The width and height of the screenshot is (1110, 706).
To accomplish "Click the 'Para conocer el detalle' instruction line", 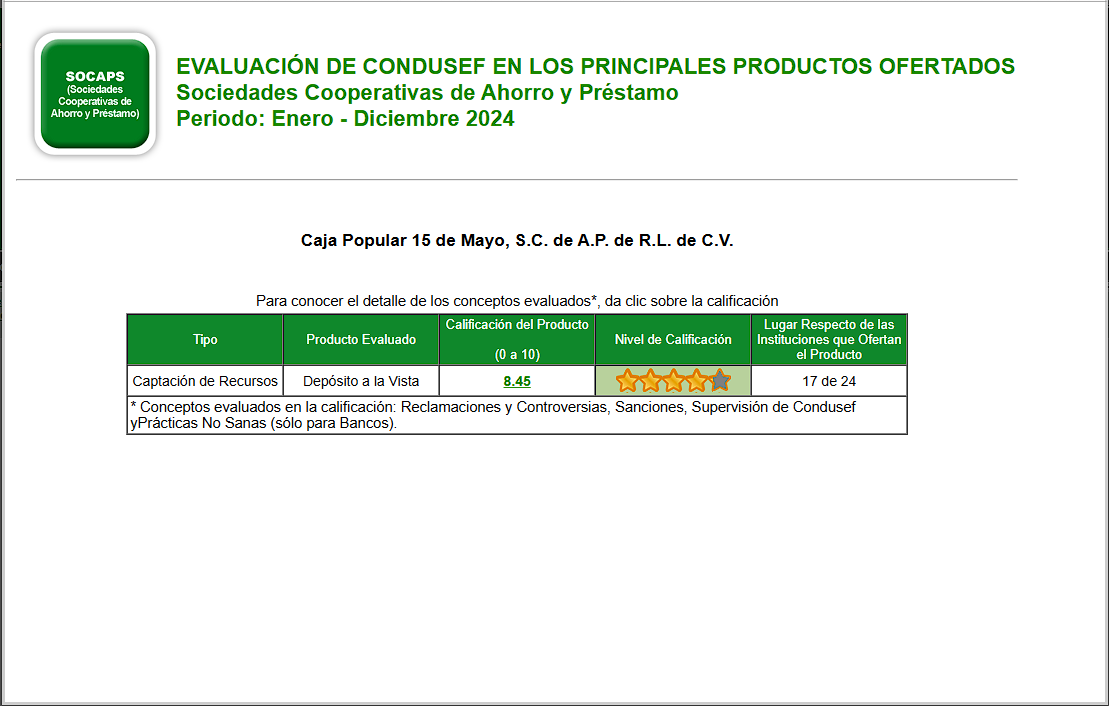I will [x=517, y=301].
